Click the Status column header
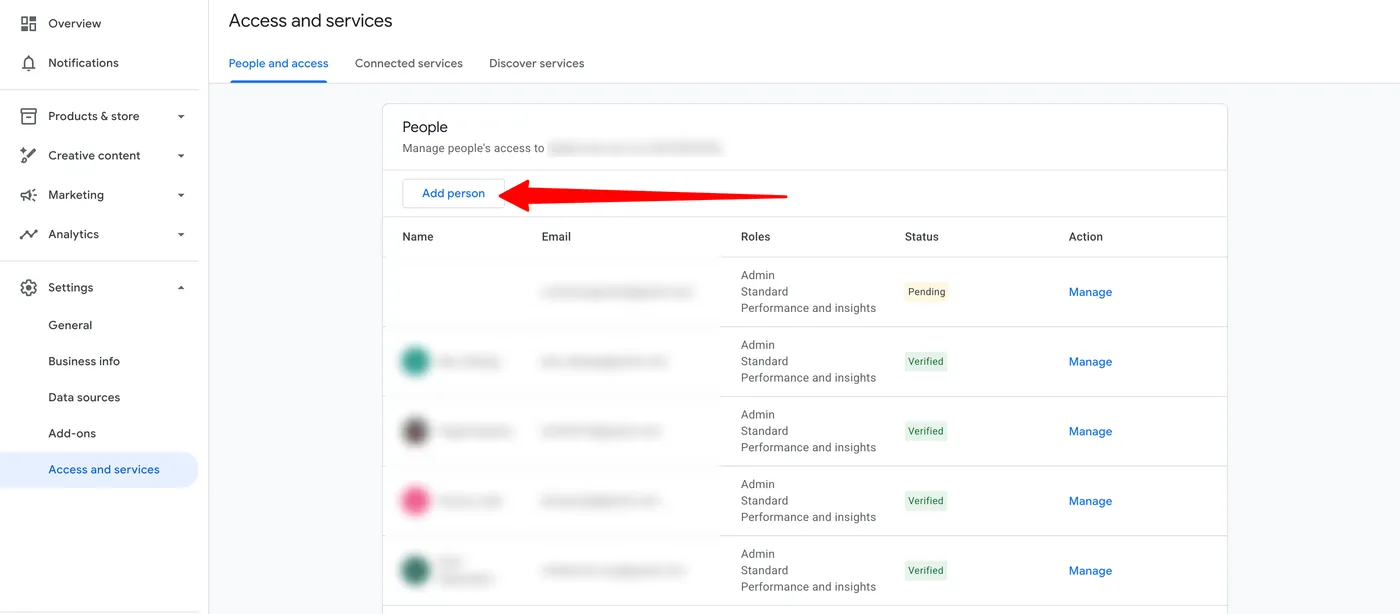1400x614 pixels. (922, 237)
